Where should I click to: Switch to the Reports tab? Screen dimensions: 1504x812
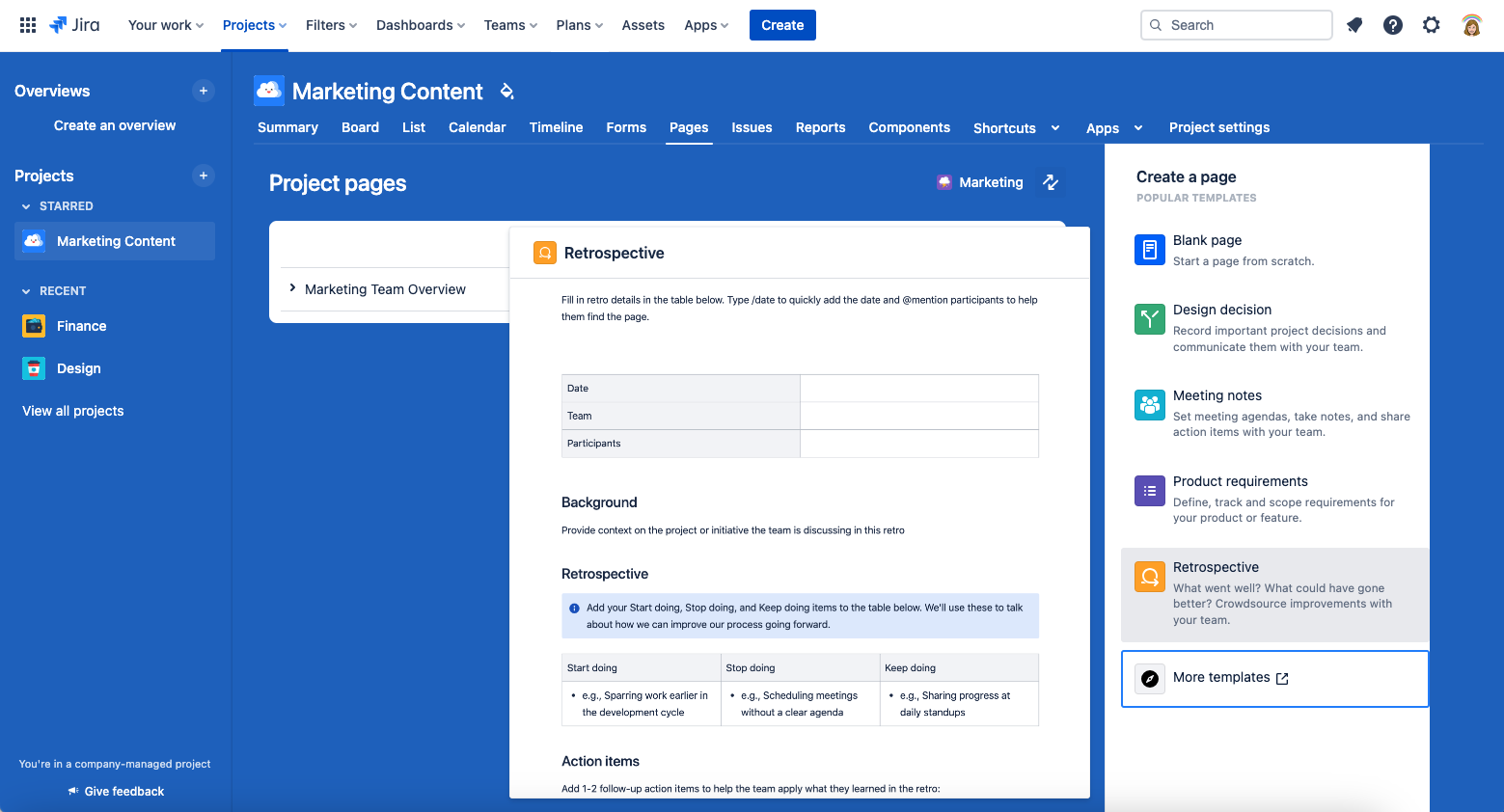820,127
